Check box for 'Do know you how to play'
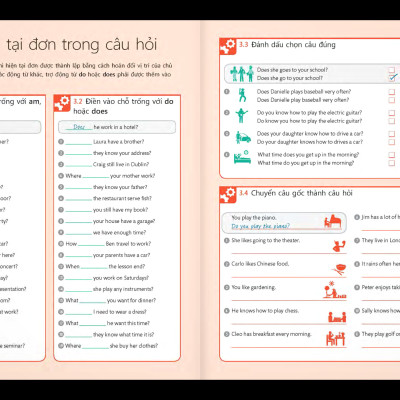Screen dimensions: 400x400 tap(392, 121)
